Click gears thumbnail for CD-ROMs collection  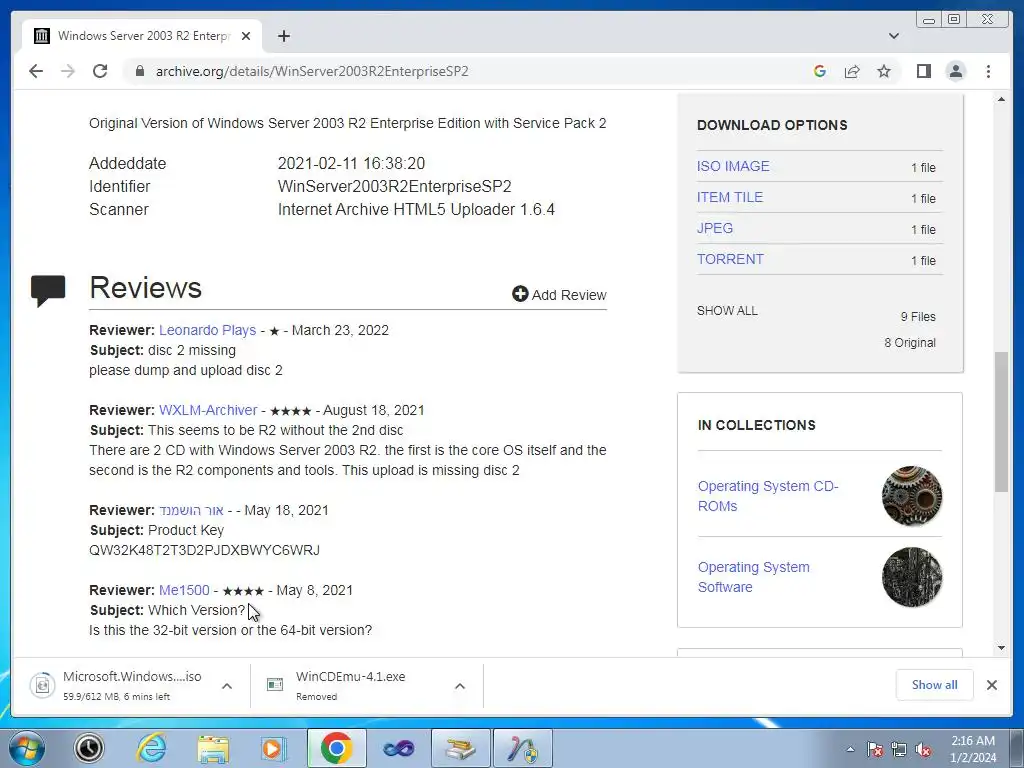point(912,496)
